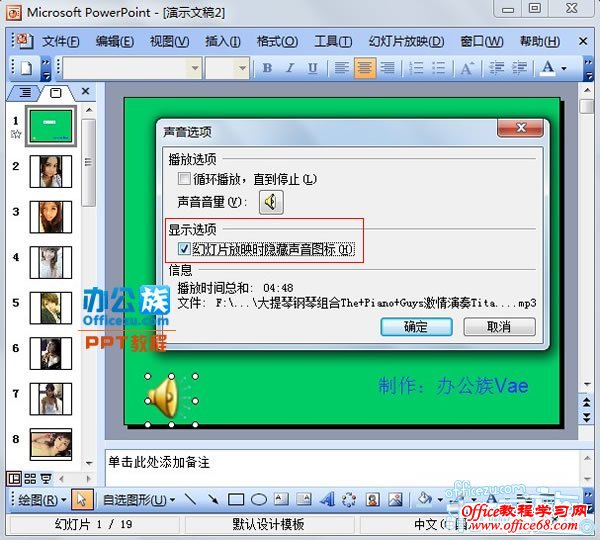Center align the text
Screen dimensions: 600x540
pos(364,68)
